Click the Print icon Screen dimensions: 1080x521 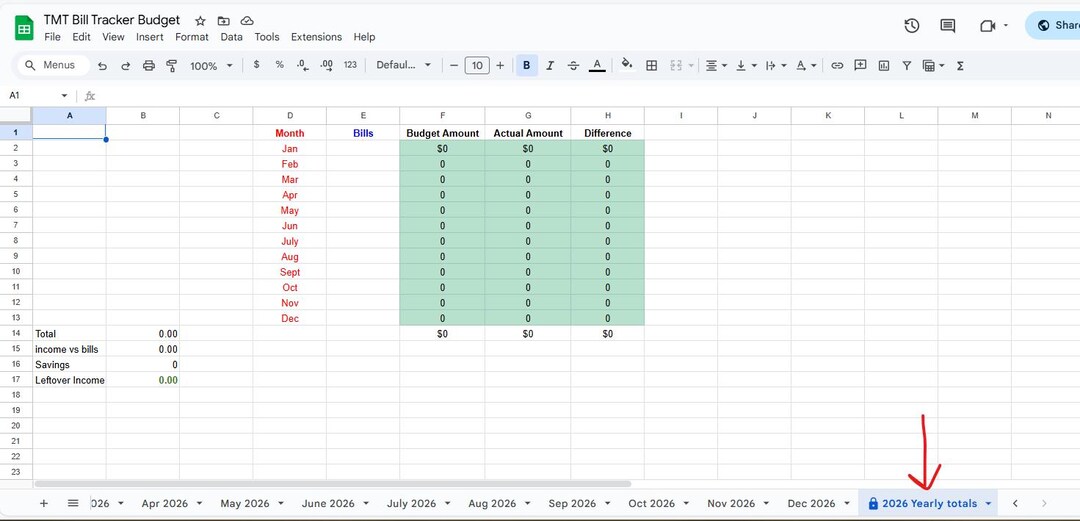[149, 65]
